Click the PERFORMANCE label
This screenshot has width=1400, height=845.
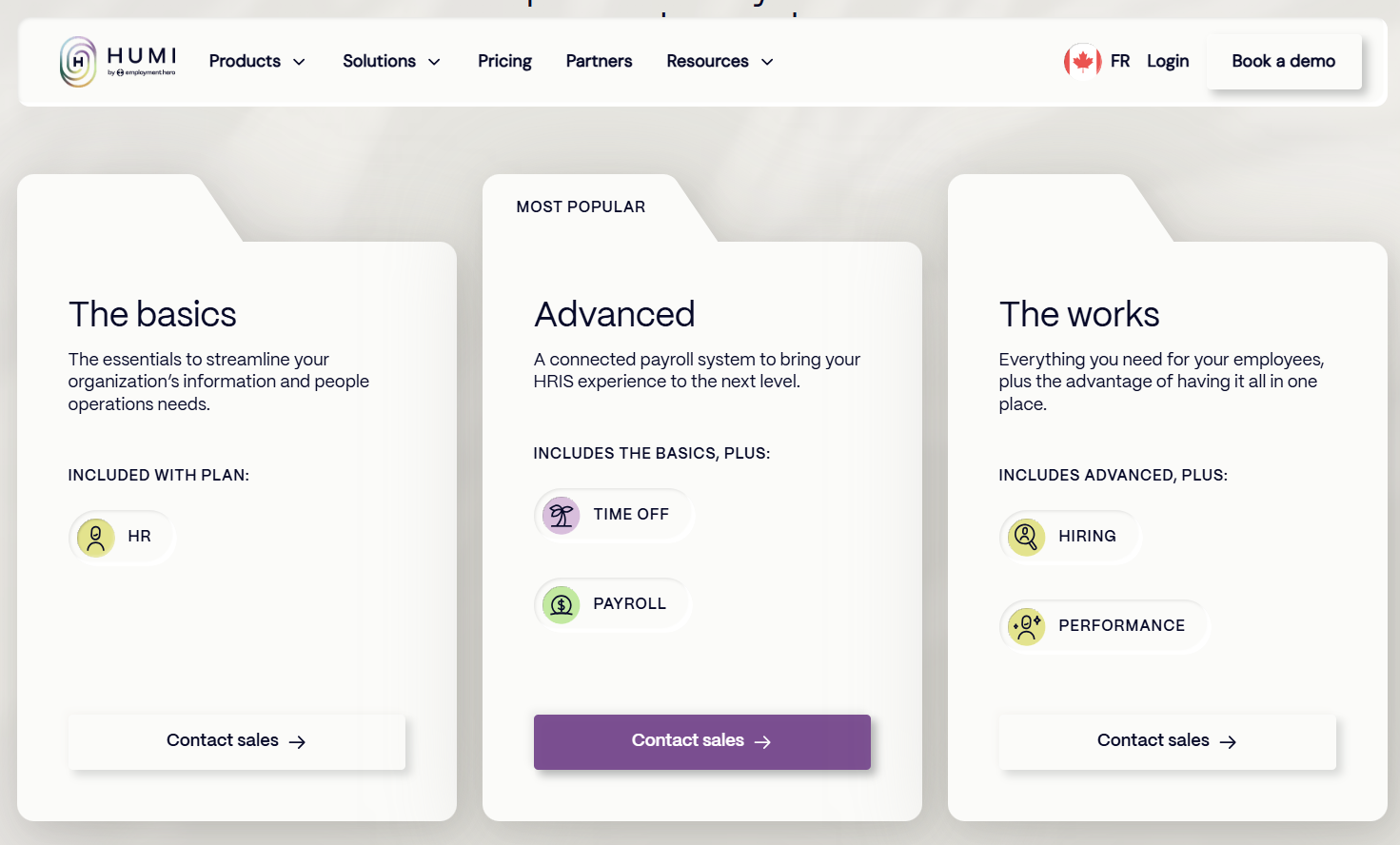(x=1121, y=626)
